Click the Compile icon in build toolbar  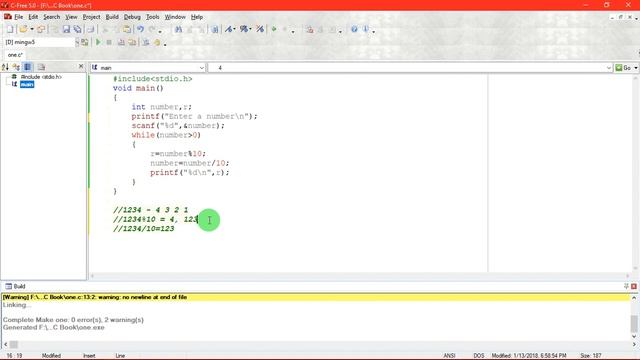pos(121,42)
